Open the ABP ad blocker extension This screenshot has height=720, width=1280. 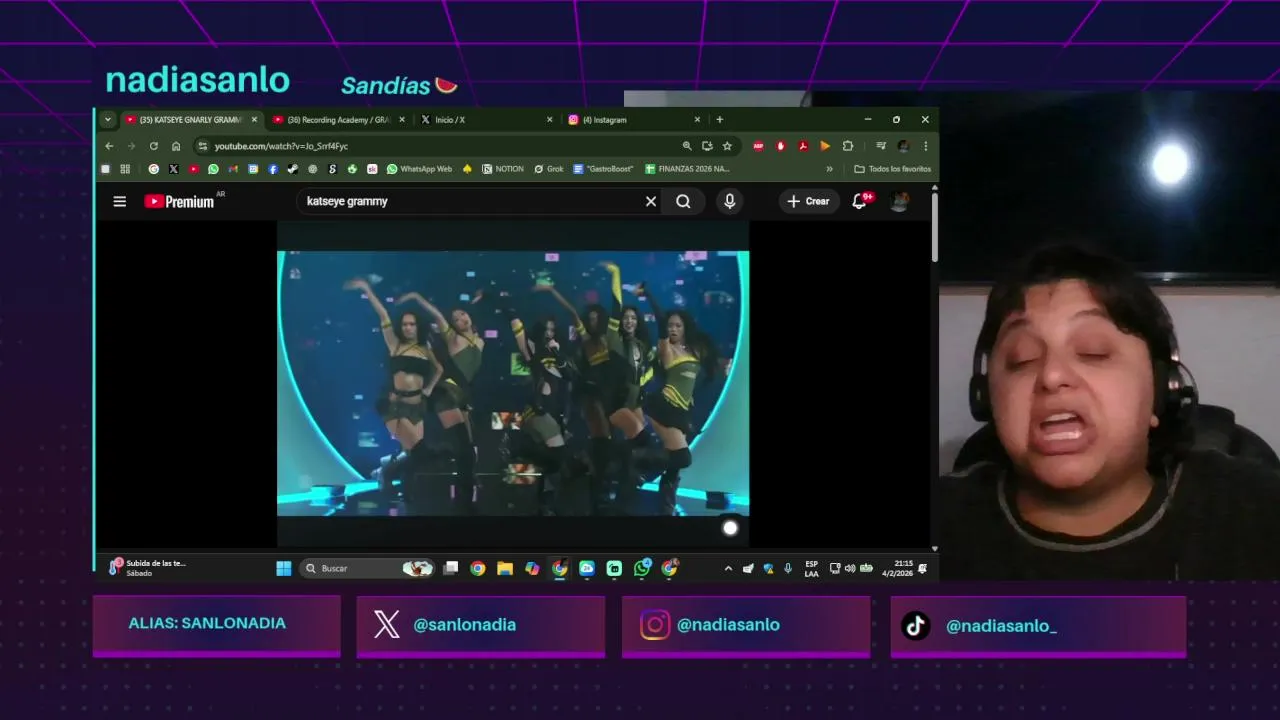(758, 146)
